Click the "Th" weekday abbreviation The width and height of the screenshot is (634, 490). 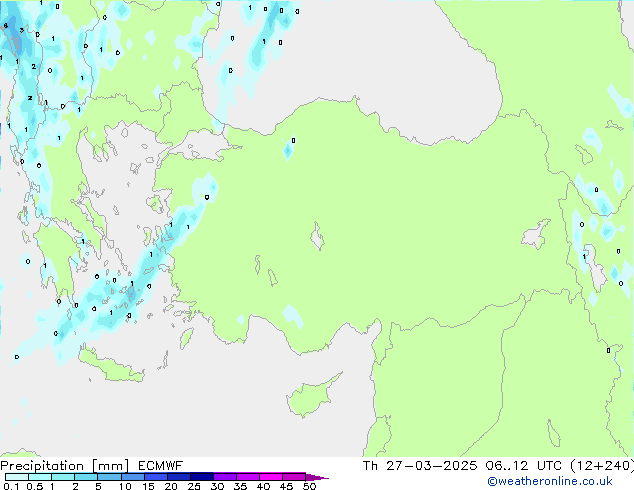[x=370, y=466]
